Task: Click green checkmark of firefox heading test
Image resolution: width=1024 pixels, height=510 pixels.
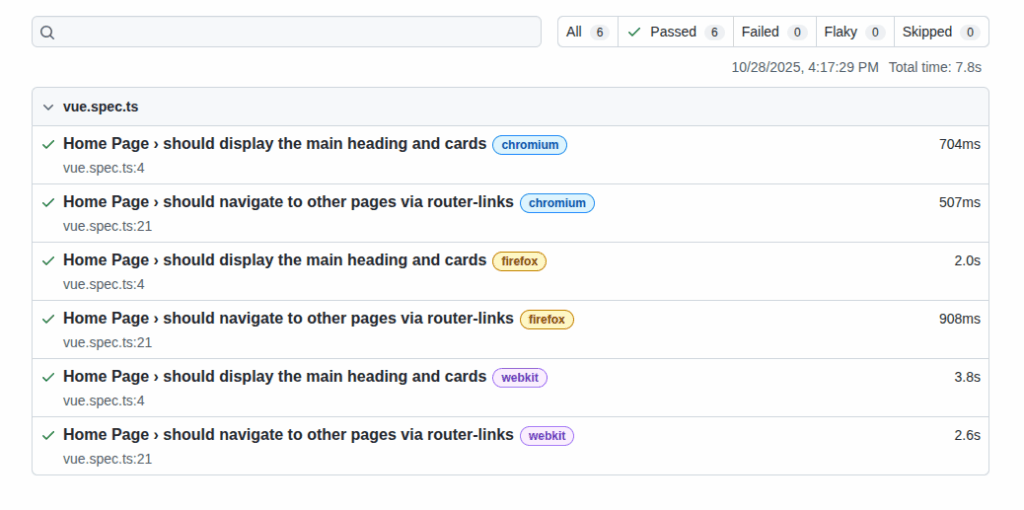Action: [x=48, y=260]
